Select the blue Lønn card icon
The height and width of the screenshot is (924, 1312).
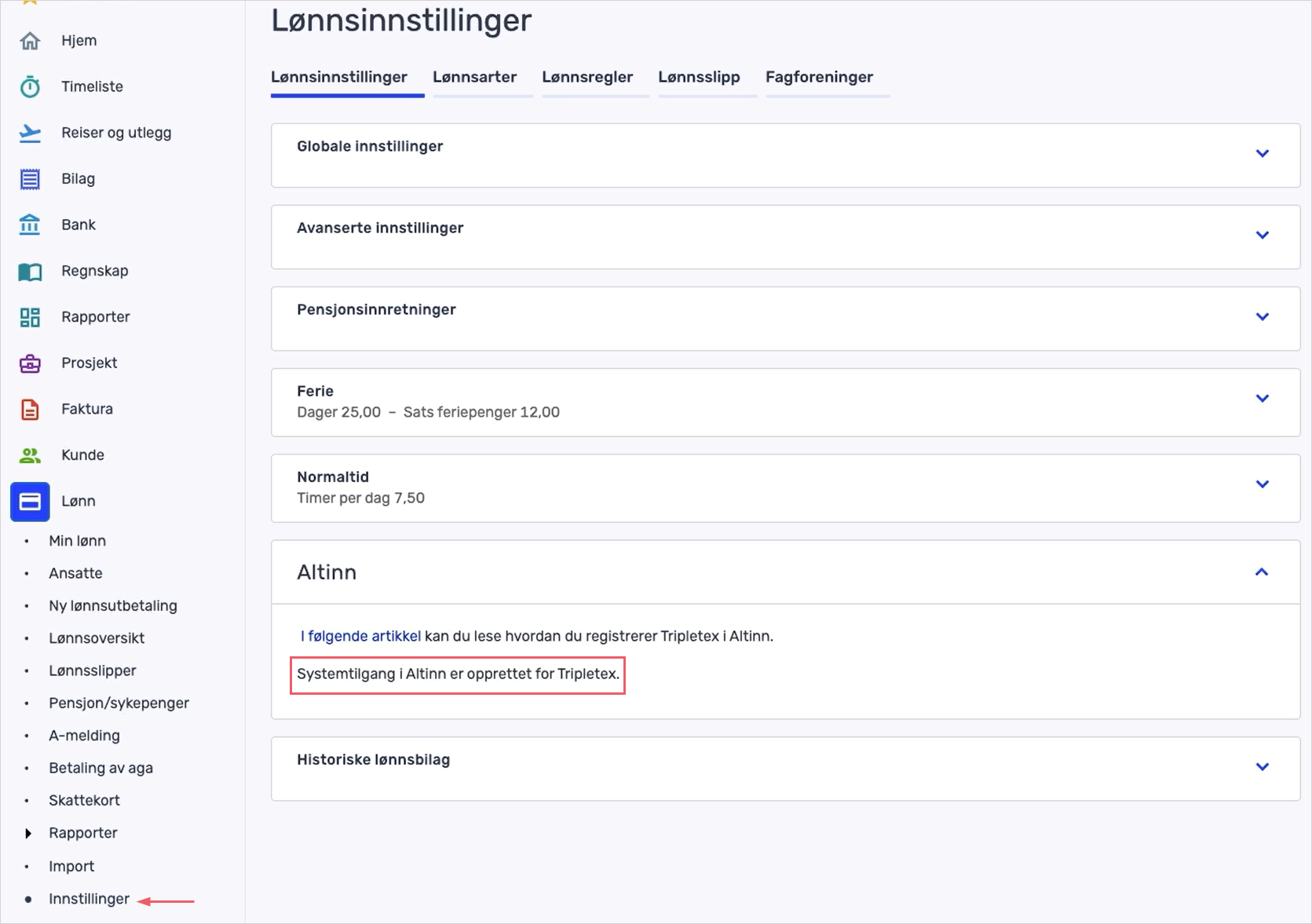point(30,501)
